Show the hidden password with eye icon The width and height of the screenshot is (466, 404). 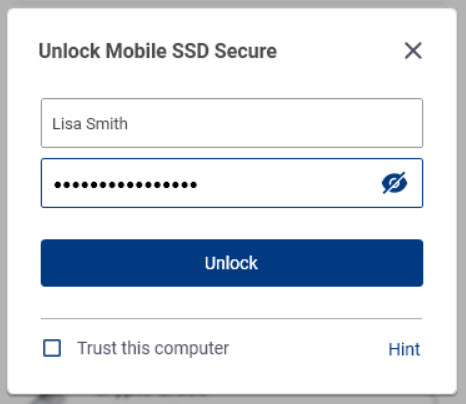[394, 183]
